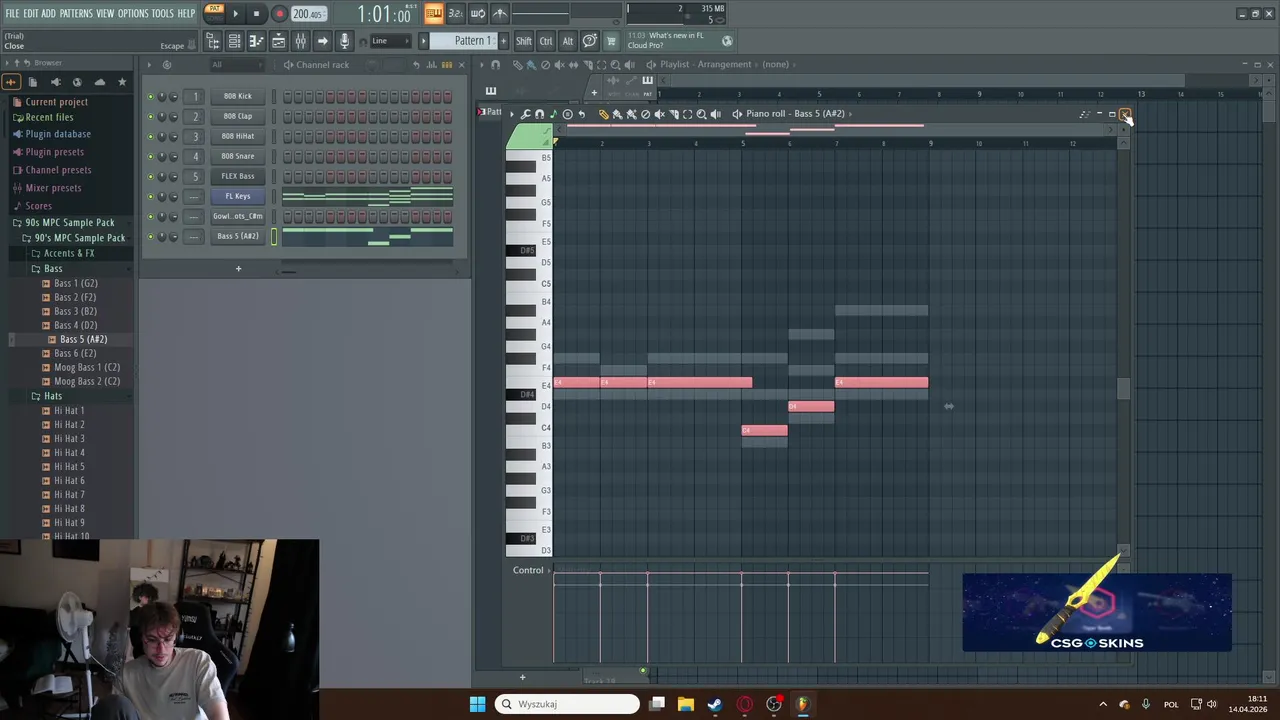This screenshot has height=720, width=1280.
Task: Open Channel rack options menu arrow
Action: (x=150, y=65)
